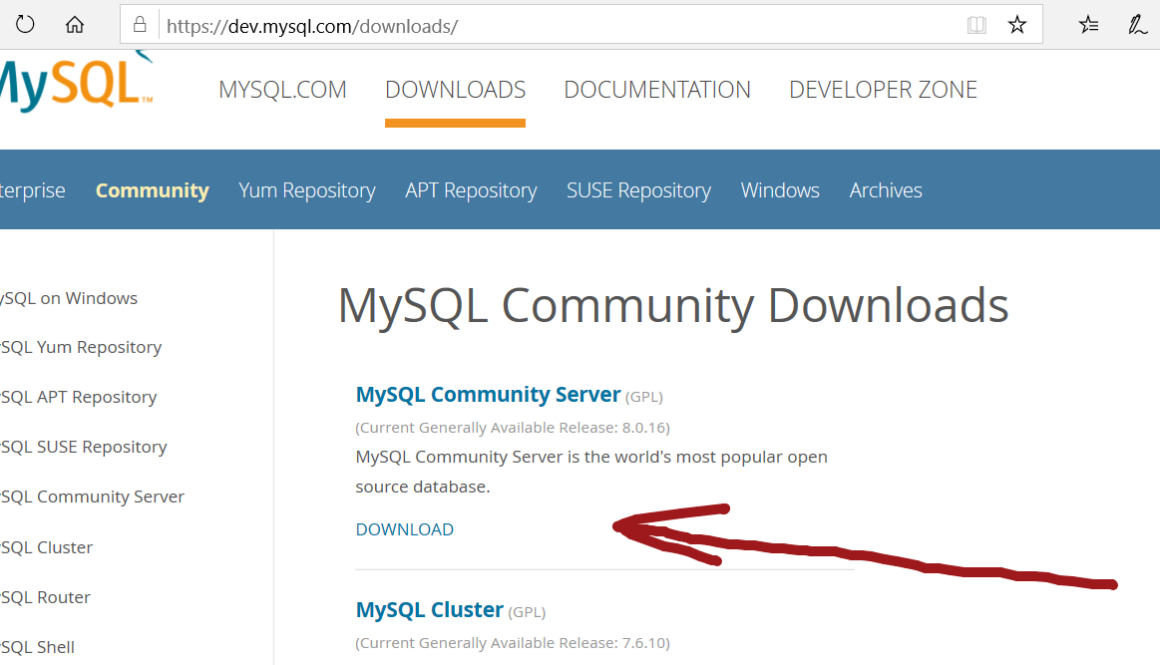Click the DOWNLOAD link for Community Server

tap(405, 529)
